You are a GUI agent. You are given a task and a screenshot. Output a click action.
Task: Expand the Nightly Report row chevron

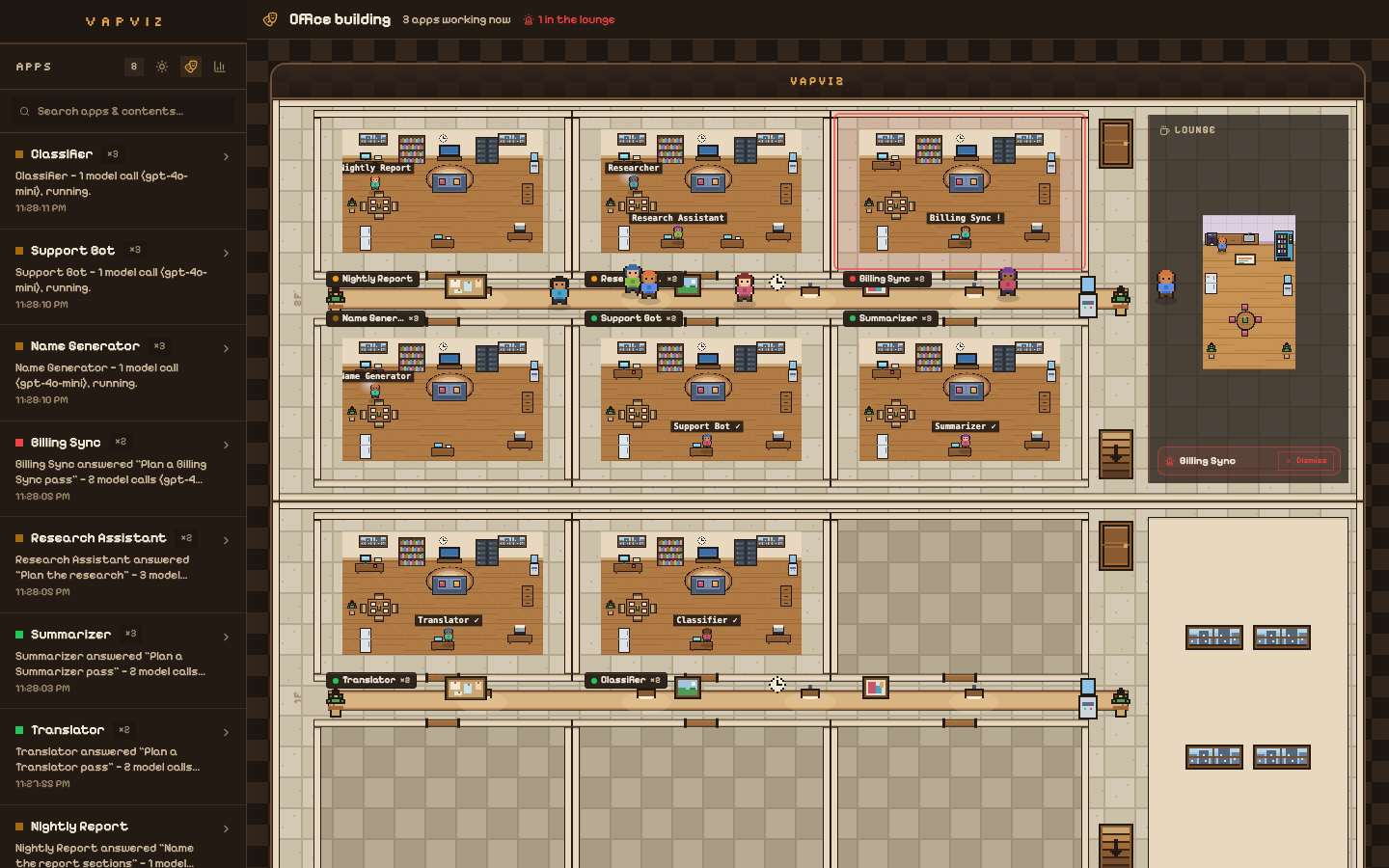tap(227, 828)
